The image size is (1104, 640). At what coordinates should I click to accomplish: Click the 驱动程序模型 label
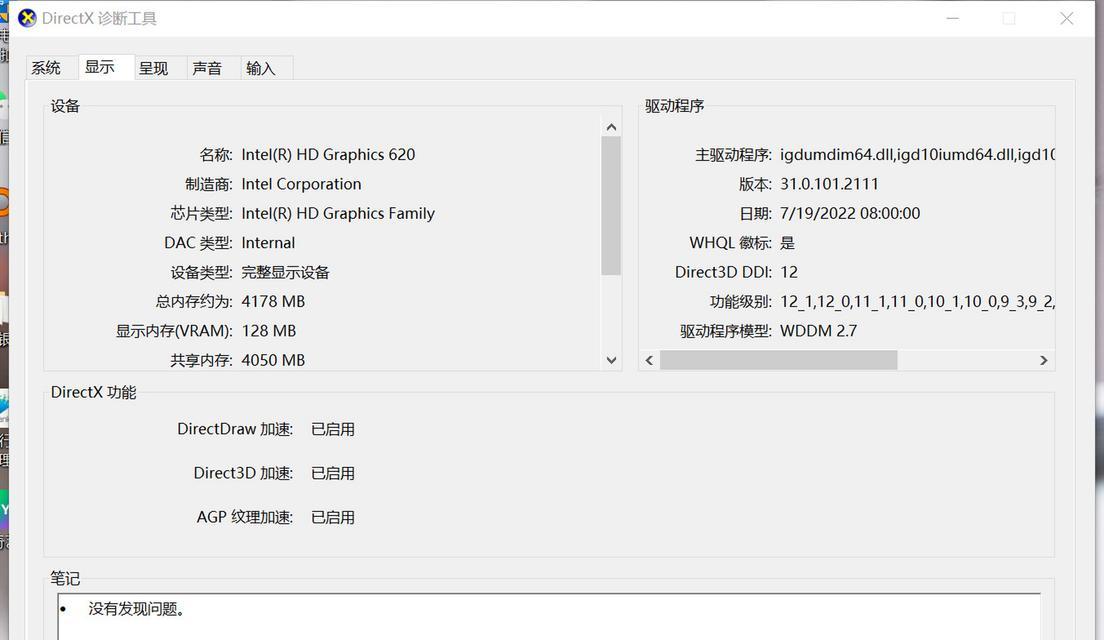(x=726, y=331)
